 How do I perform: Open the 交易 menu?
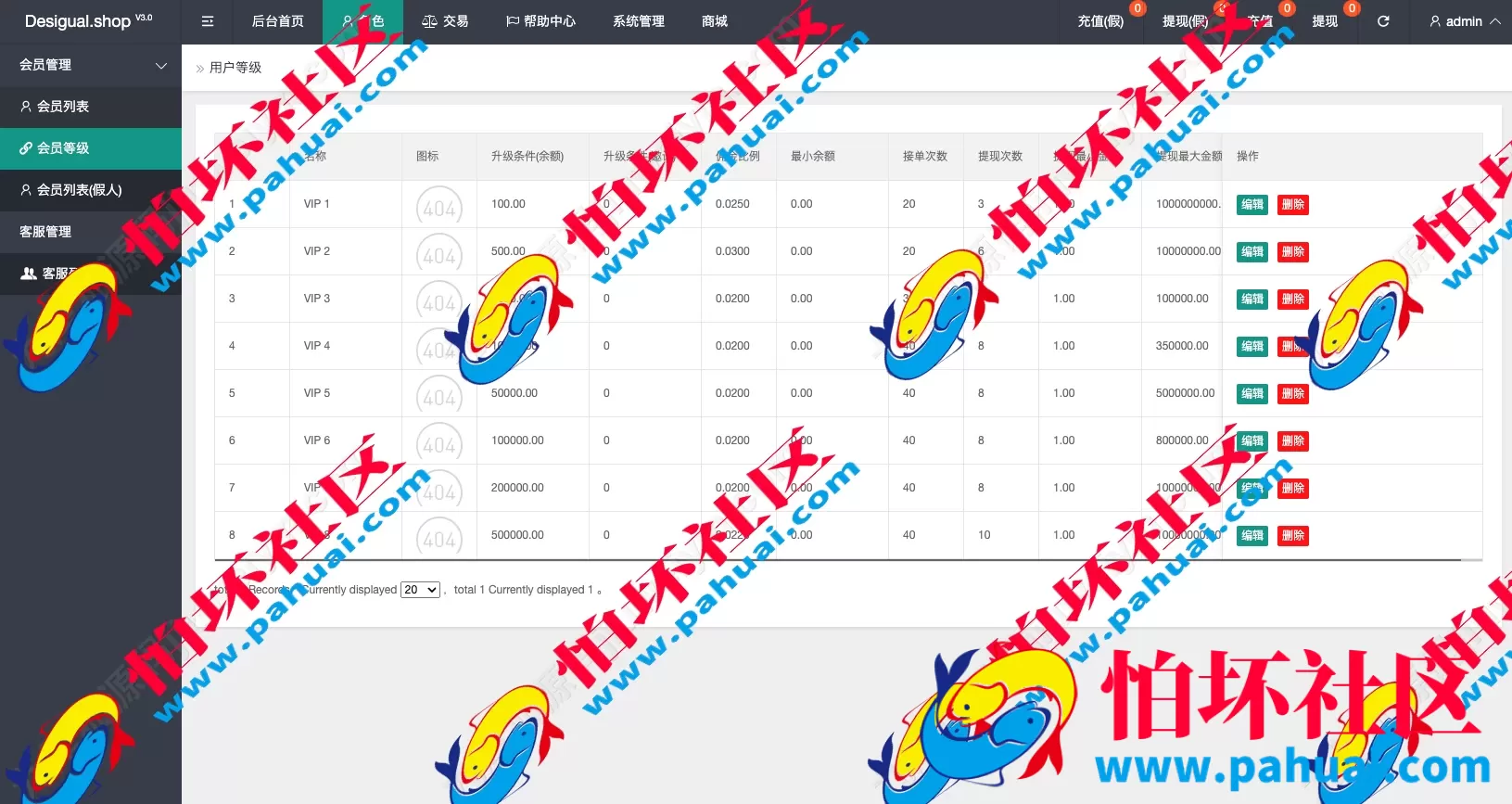[445, 21]
